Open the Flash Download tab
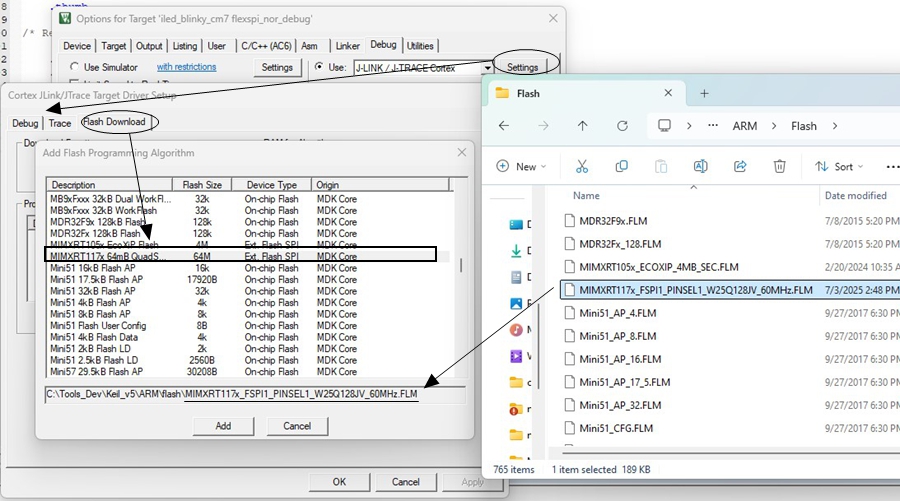 (114, 122)
